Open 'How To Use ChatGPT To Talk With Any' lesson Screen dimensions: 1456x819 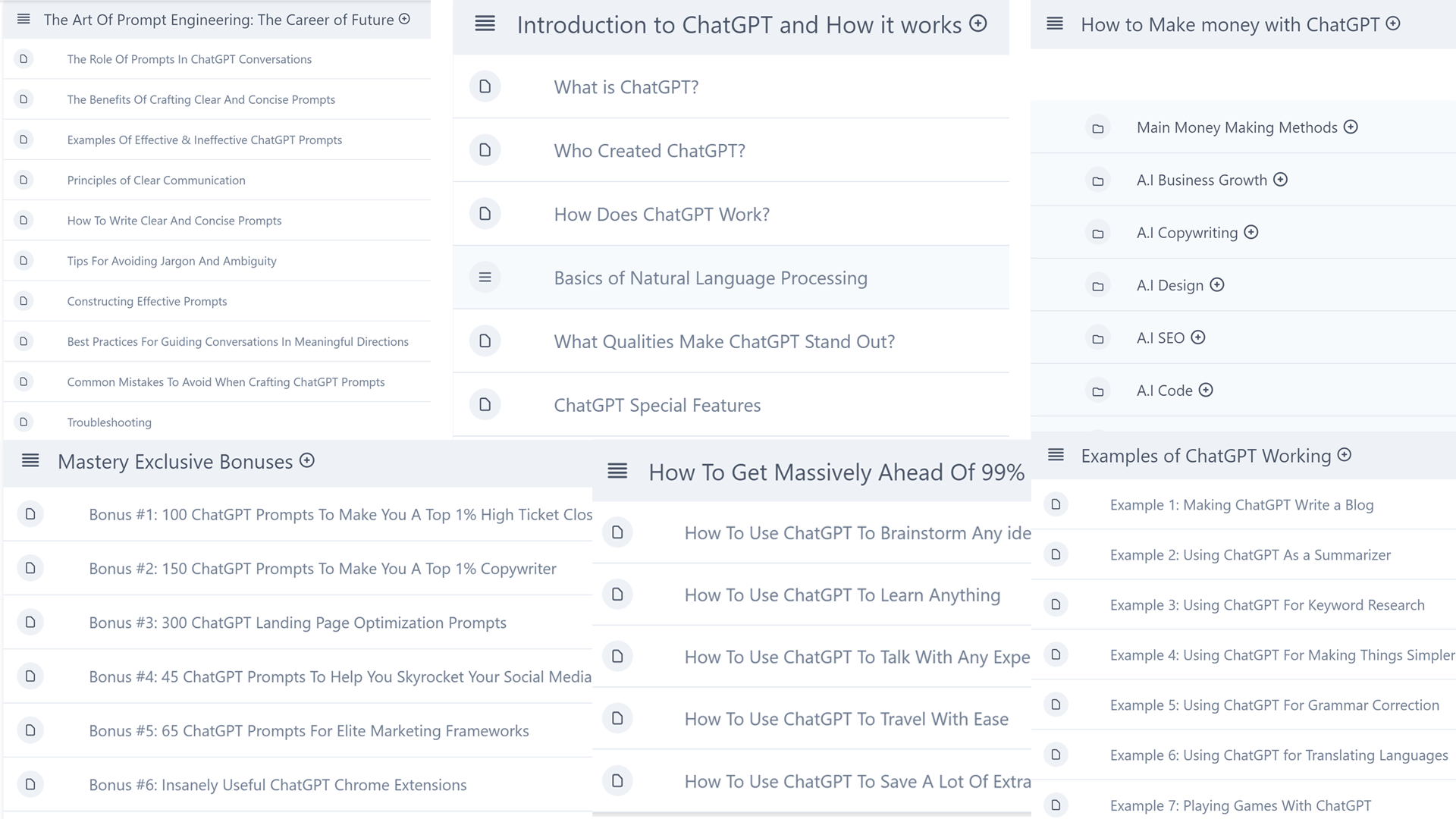click(x=858, y=657)
